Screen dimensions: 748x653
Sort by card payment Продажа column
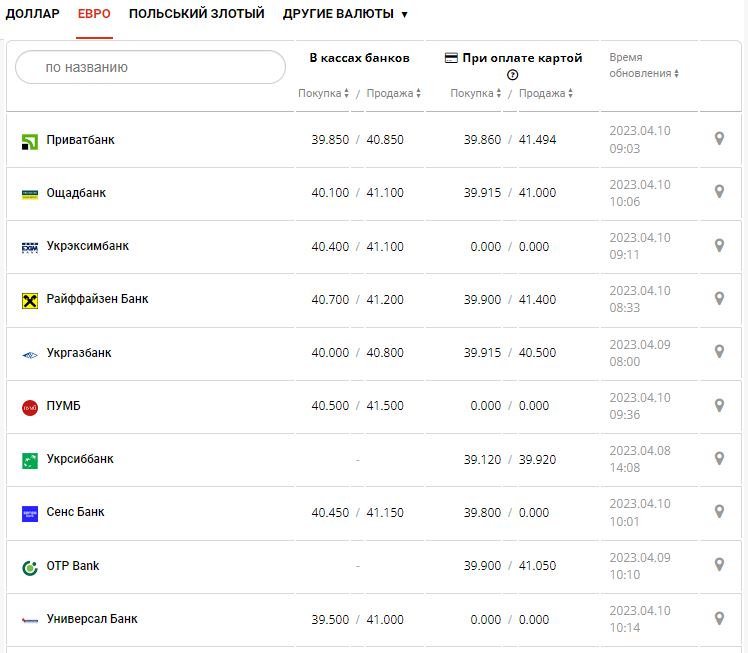click(547, 93)
